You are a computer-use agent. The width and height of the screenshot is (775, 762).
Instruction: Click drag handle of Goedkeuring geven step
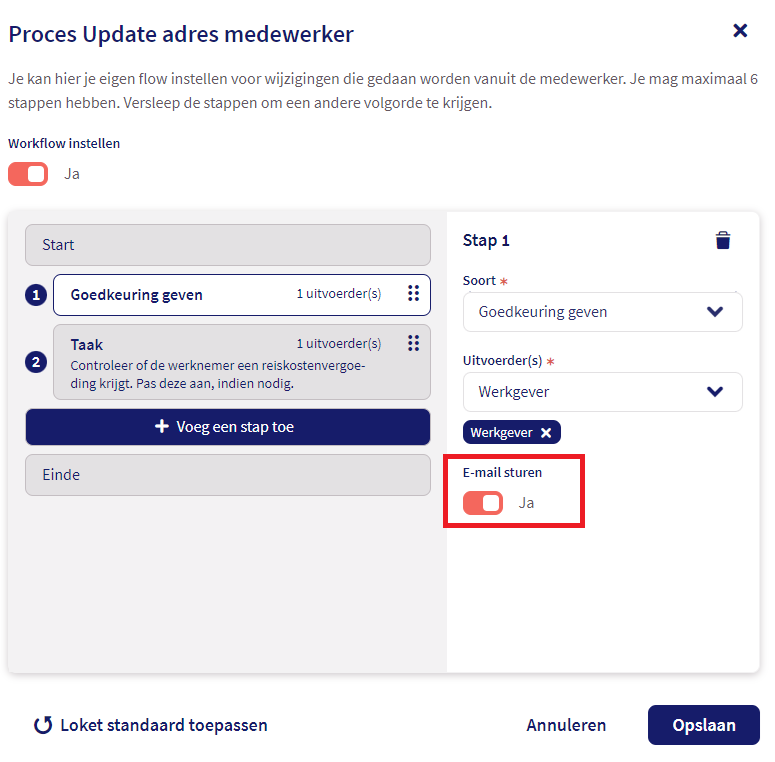[413, 293]
